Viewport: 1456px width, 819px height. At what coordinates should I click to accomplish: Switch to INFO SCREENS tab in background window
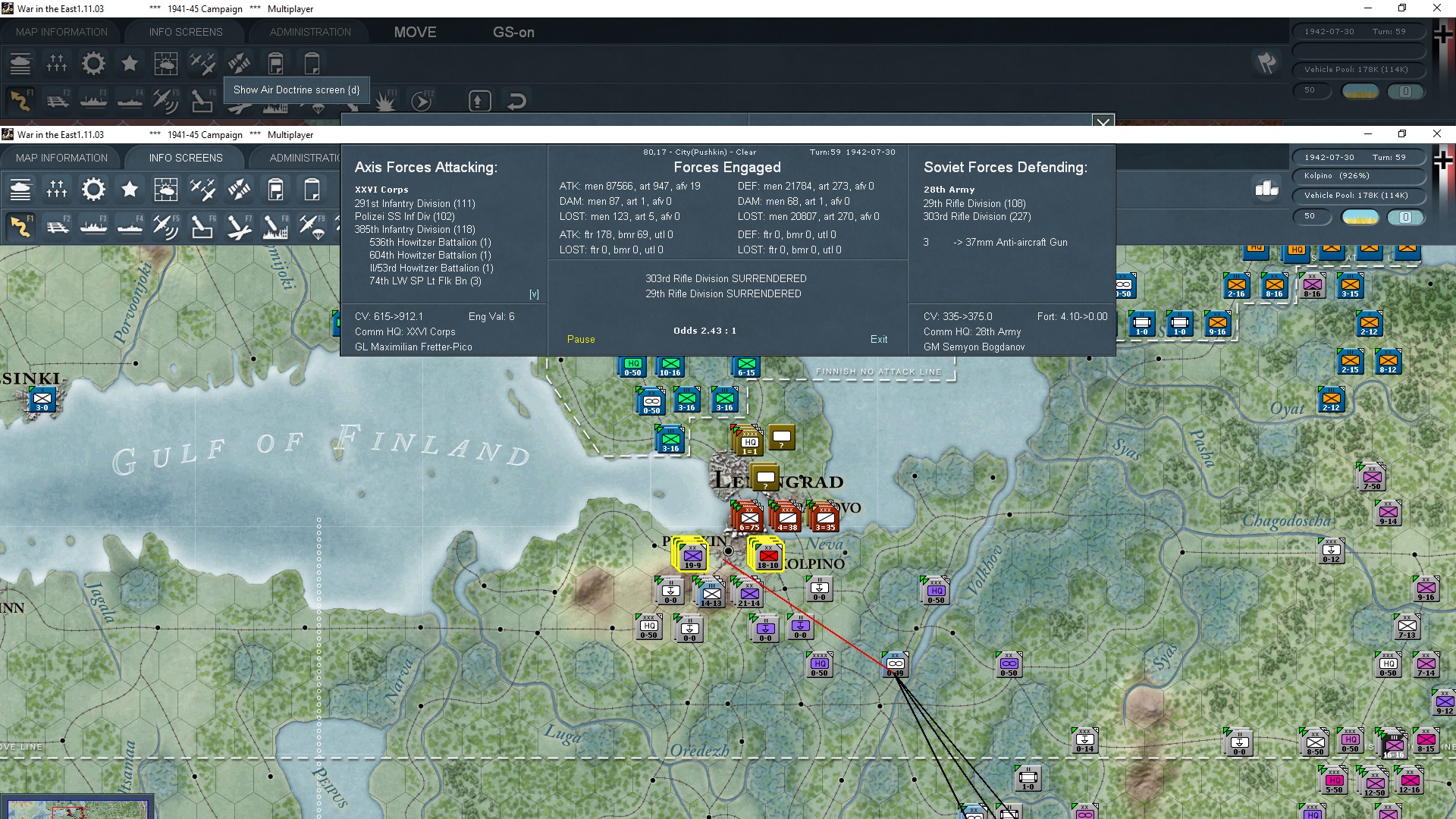[186, 32]
